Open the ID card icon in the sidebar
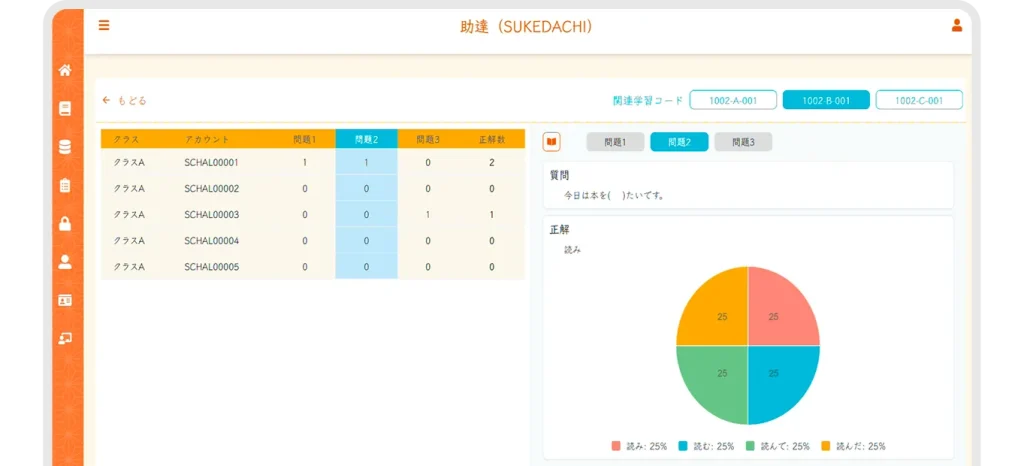1024x466 pixels. (x=65, y=300)
